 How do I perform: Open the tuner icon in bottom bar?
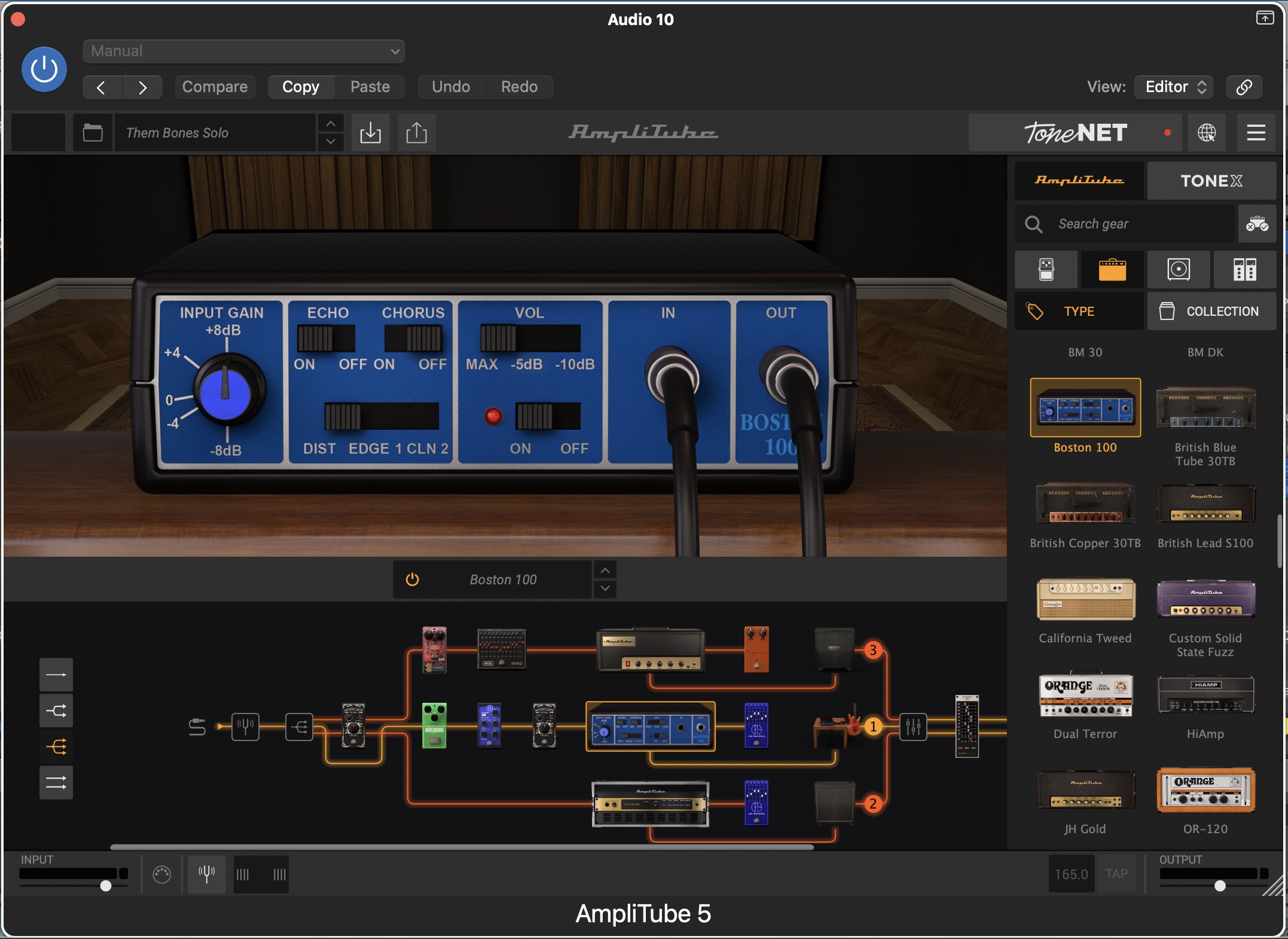(x=206, y=874)
